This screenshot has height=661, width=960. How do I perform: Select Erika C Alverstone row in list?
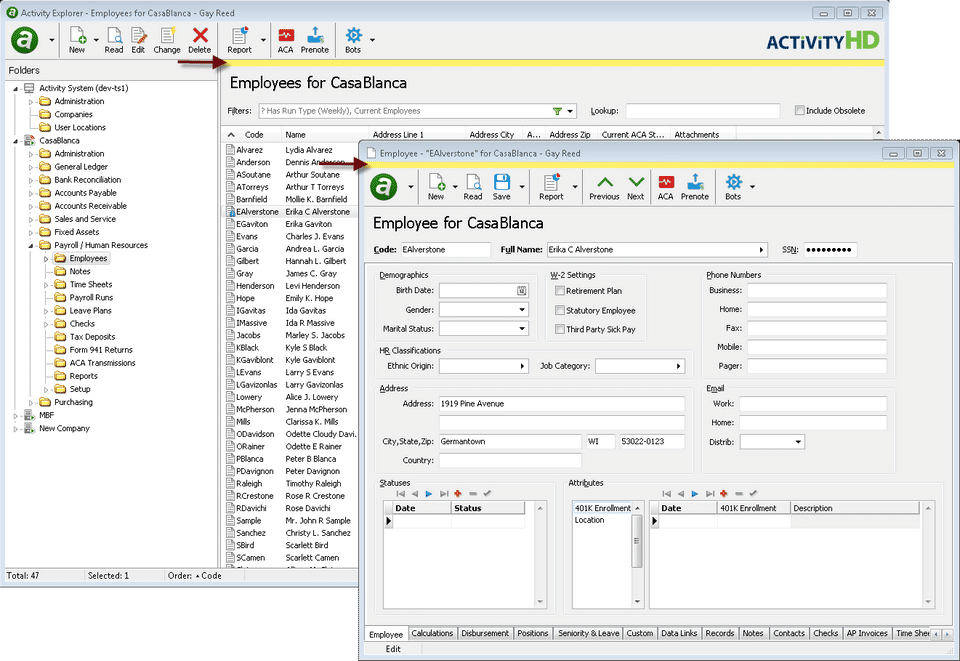(x=317, y=212)
